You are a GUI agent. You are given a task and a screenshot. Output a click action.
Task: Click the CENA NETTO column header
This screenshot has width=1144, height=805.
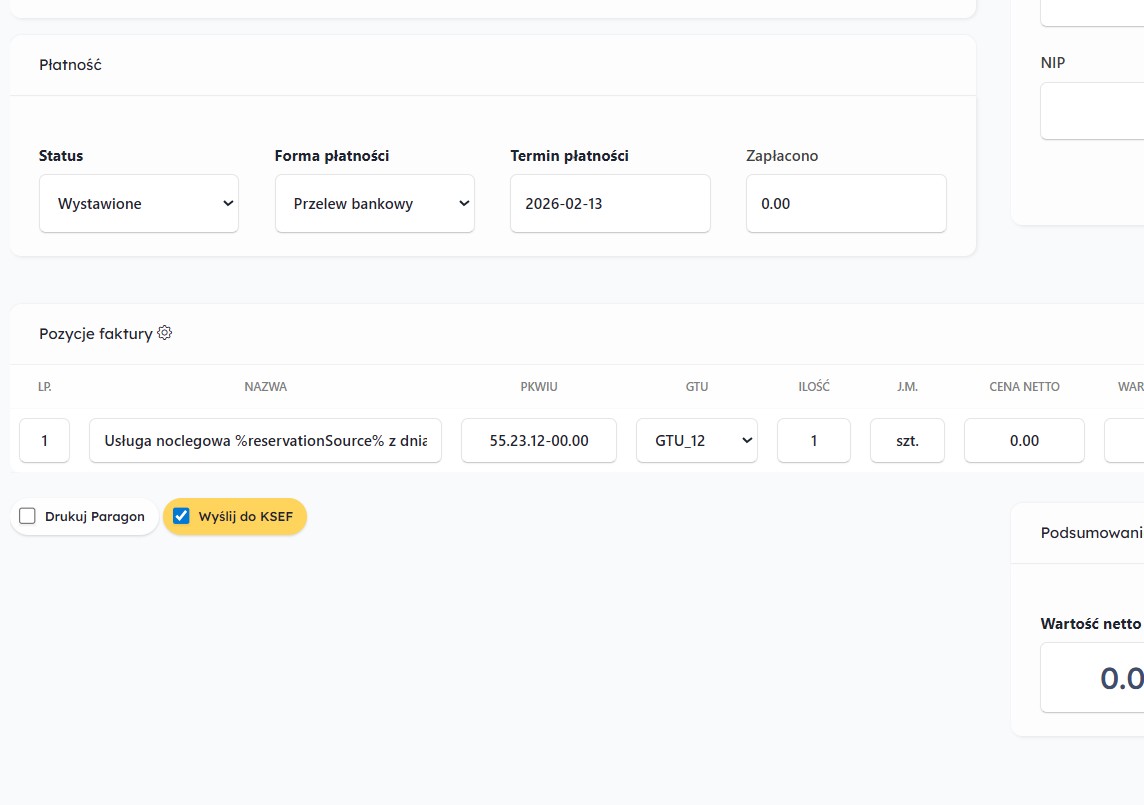click(x=1024, y=386)
